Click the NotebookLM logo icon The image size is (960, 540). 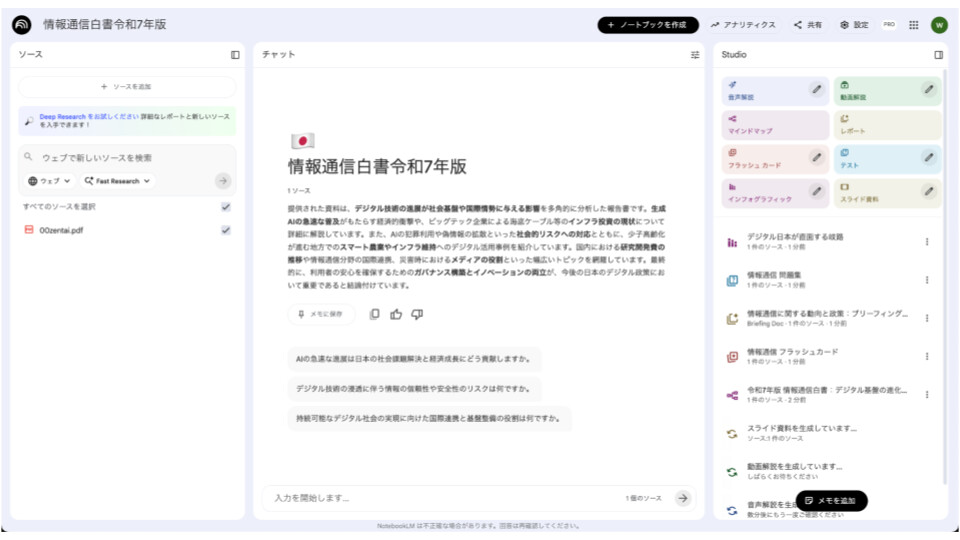tap(22, 24)
